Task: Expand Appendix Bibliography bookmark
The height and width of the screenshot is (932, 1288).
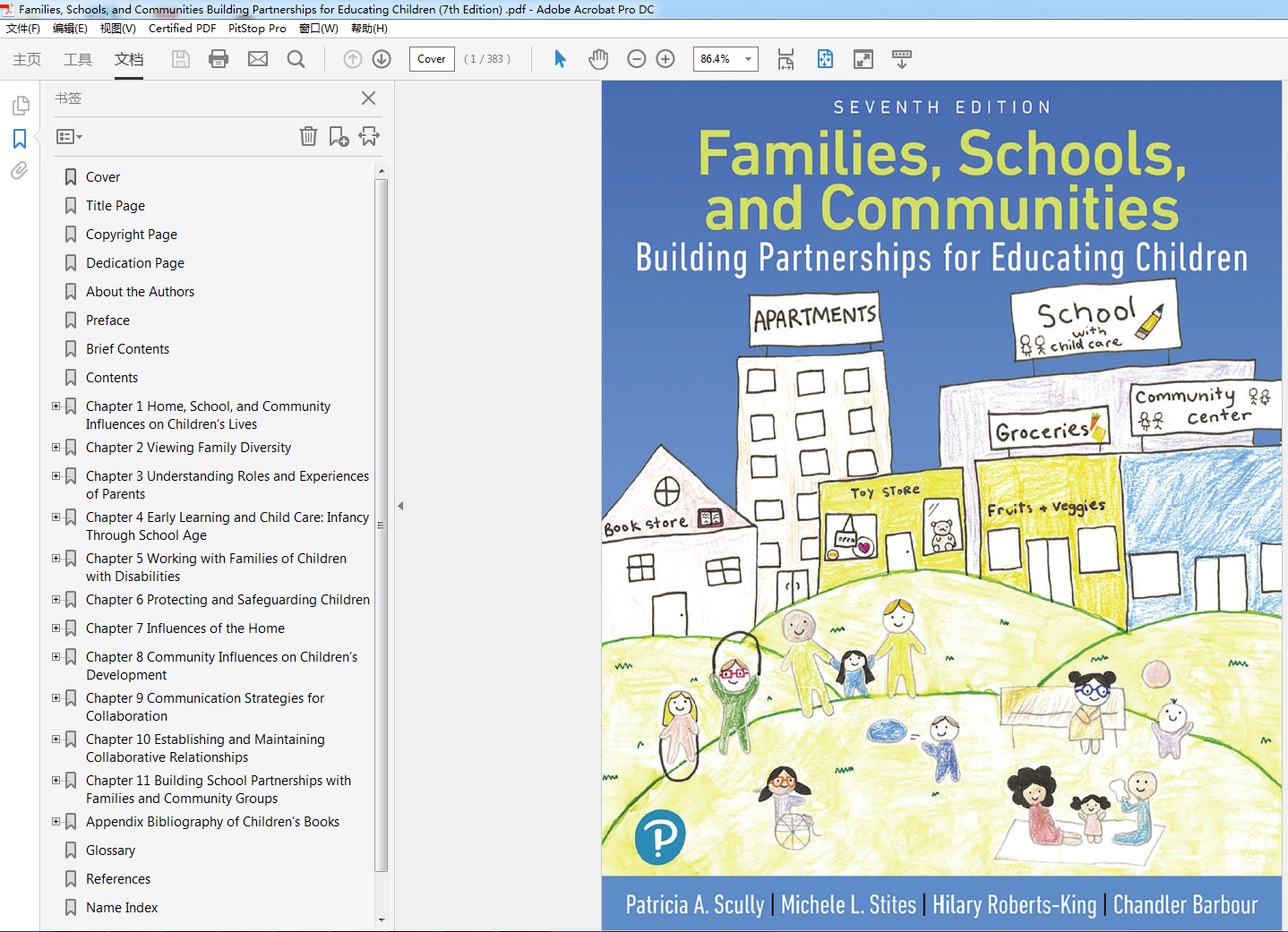Action: [x=56, y=822]
